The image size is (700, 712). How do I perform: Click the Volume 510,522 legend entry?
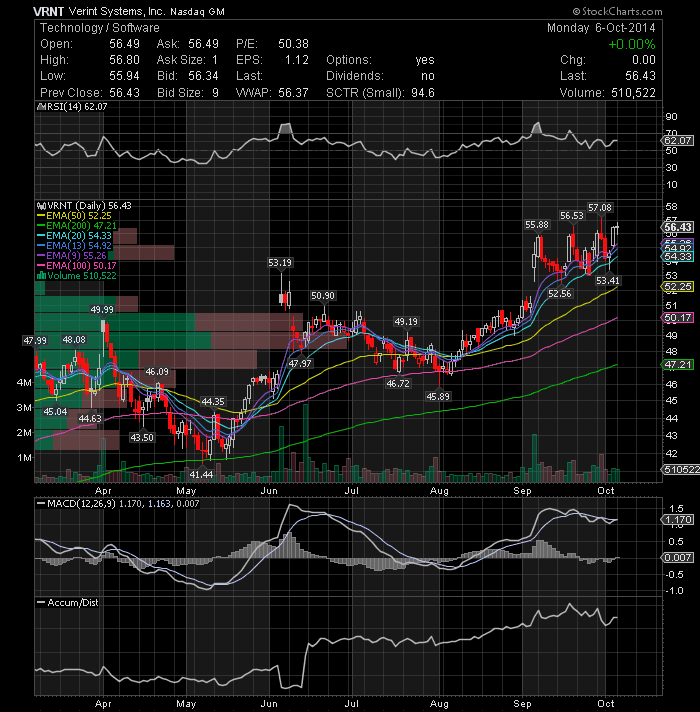point(82,276)
